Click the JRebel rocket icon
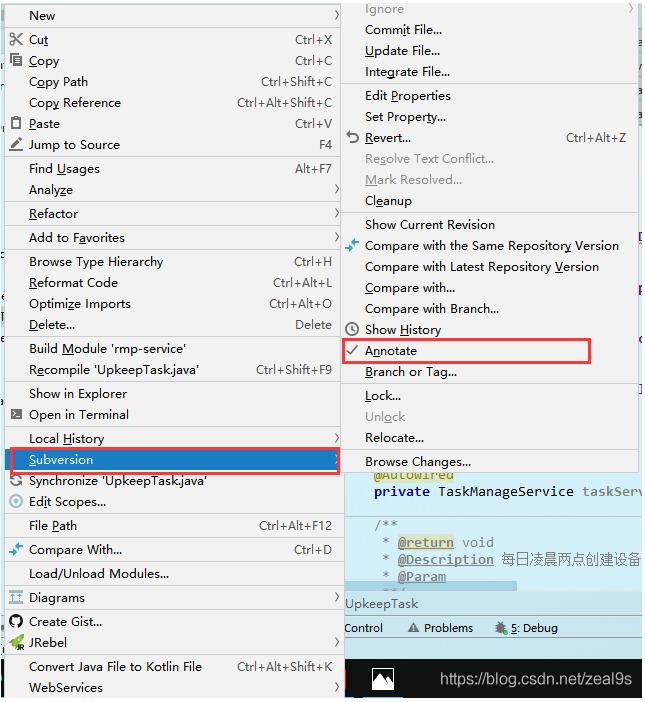 click(17, 642)
